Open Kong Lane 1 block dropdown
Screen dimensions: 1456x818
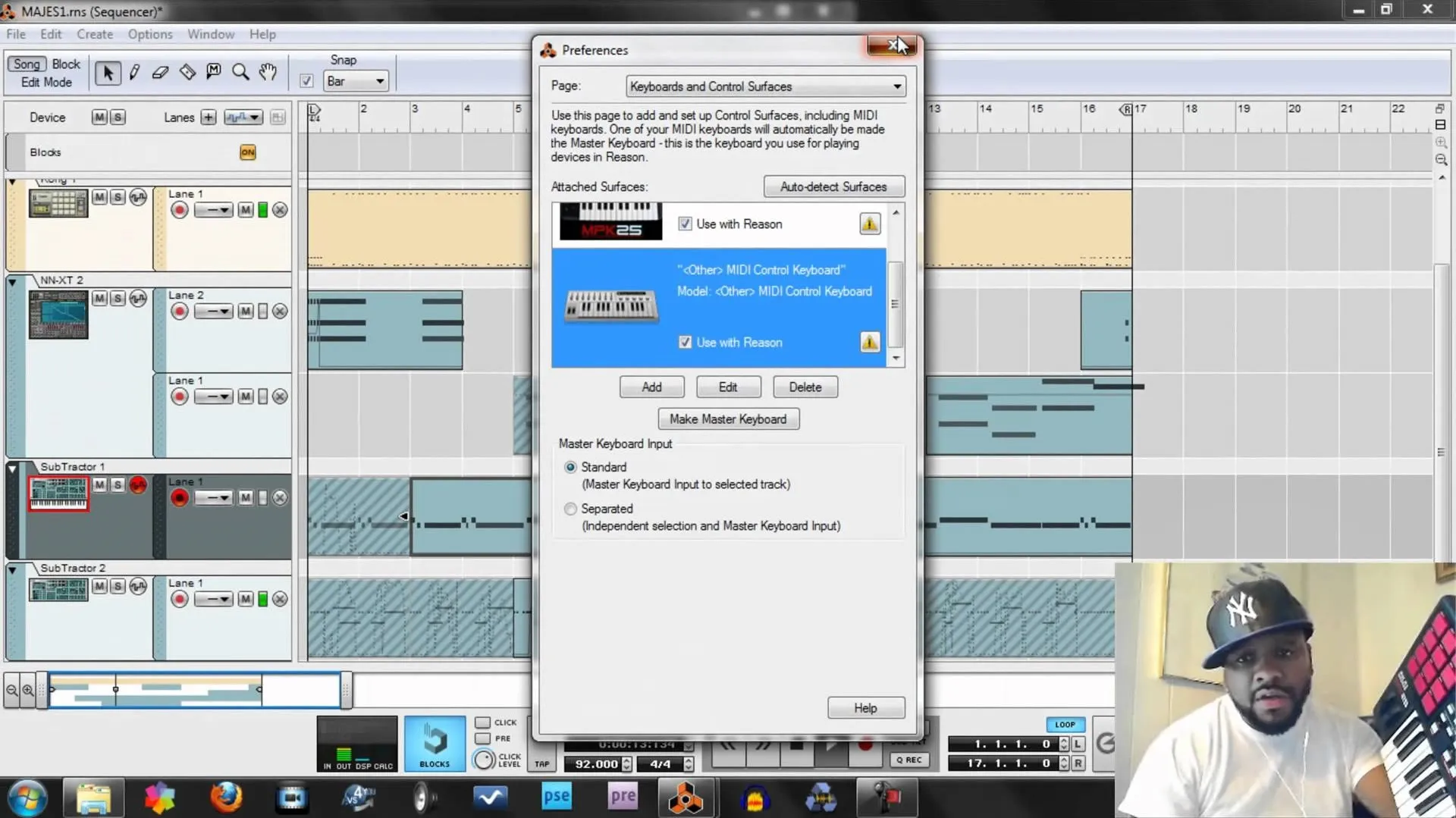coord(213,210)
